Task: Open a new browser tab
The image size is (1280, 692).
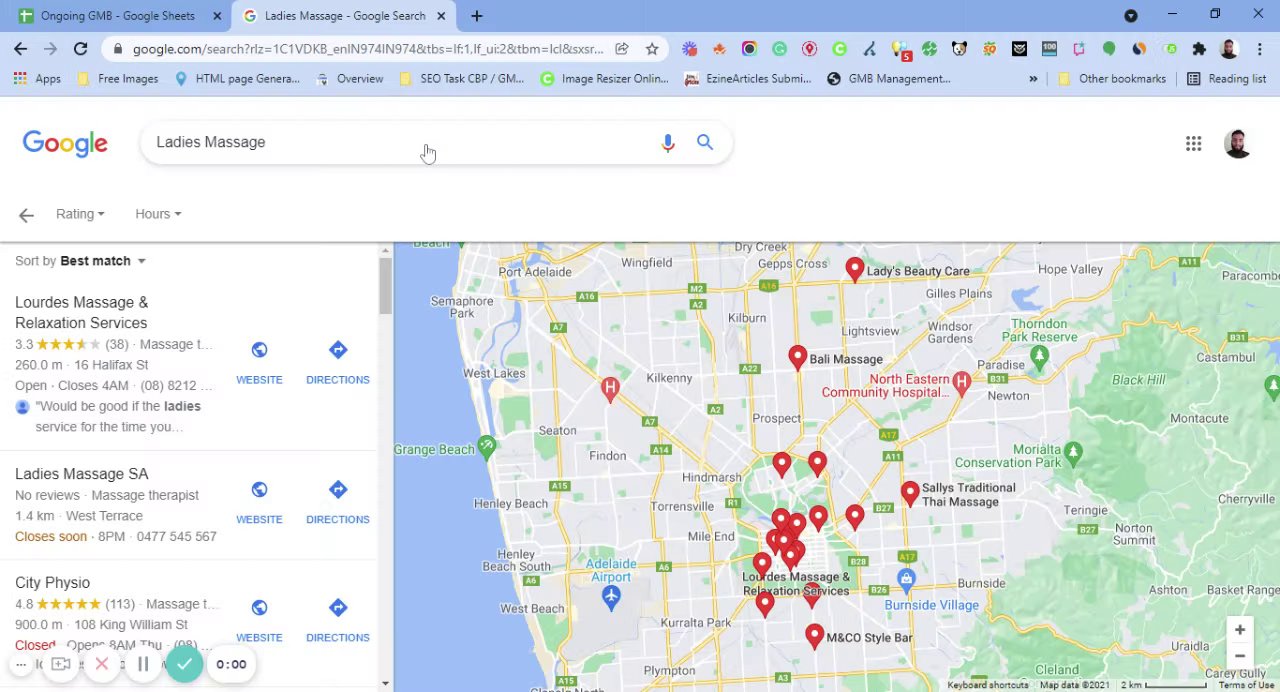Action: (476, 16)
